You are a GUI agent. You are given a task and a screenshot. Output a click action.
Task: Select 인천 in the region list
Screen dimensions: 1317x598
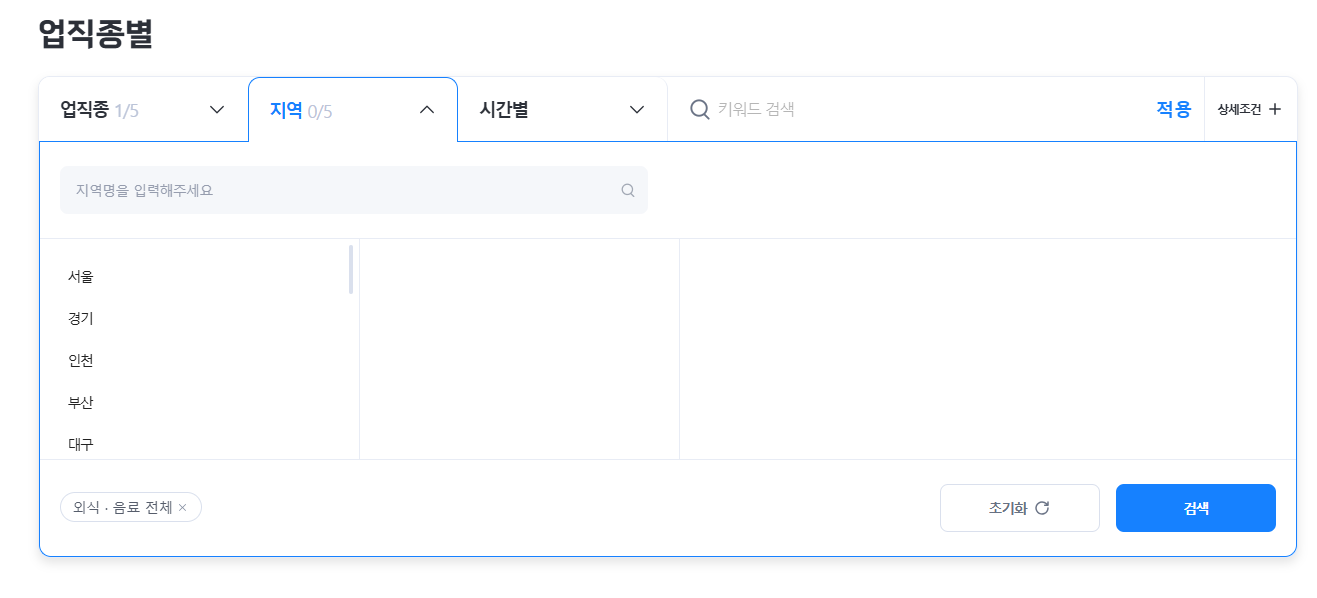[x=81, y=360]
